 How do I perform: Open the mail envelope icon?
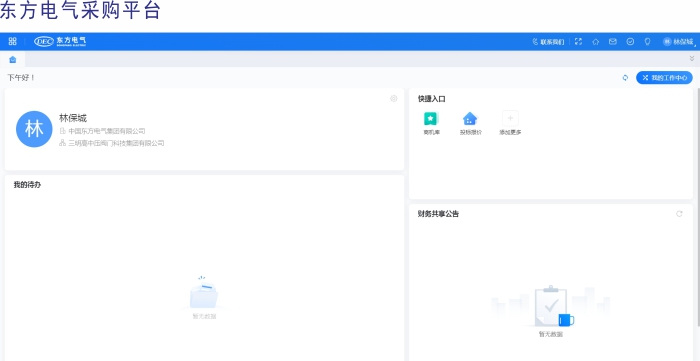pyautogui.click(x=613, y=41)
